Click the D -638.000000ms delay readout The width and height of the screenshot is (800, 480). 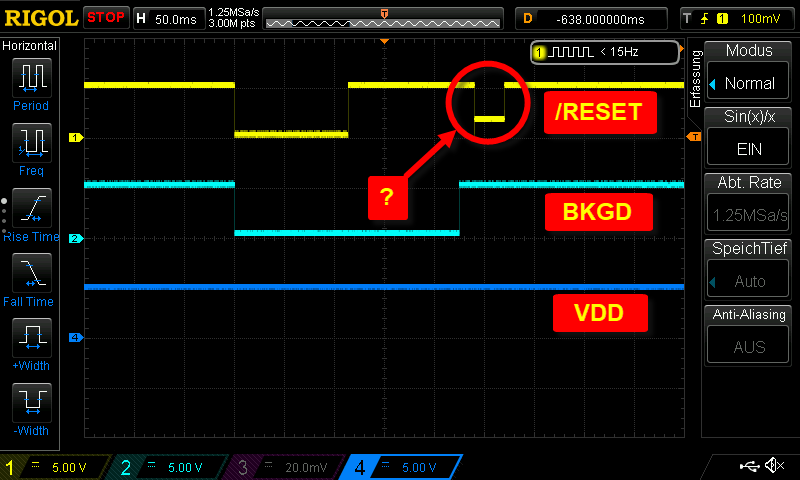(x=591, y=19)
